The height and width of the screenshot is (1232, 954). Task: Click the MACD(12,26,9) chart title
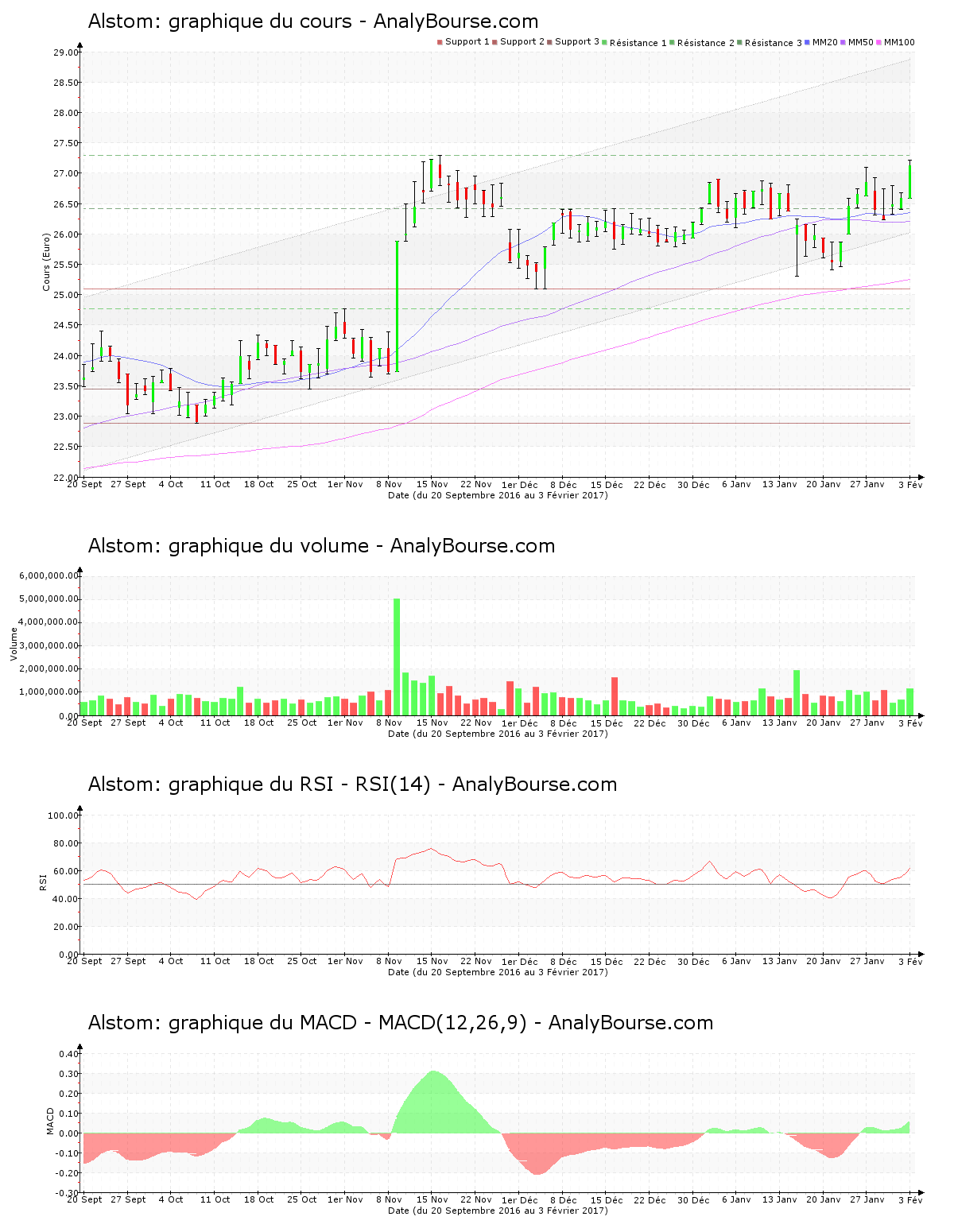coord(400,1023)
